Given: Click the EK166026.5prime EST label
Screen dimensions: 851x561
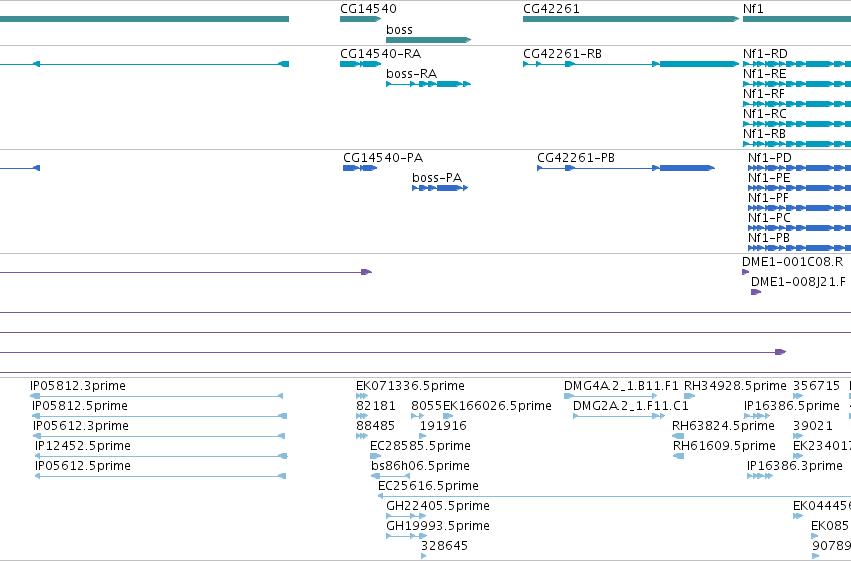Looking at the screenshot, I should [x=497, y=406].
